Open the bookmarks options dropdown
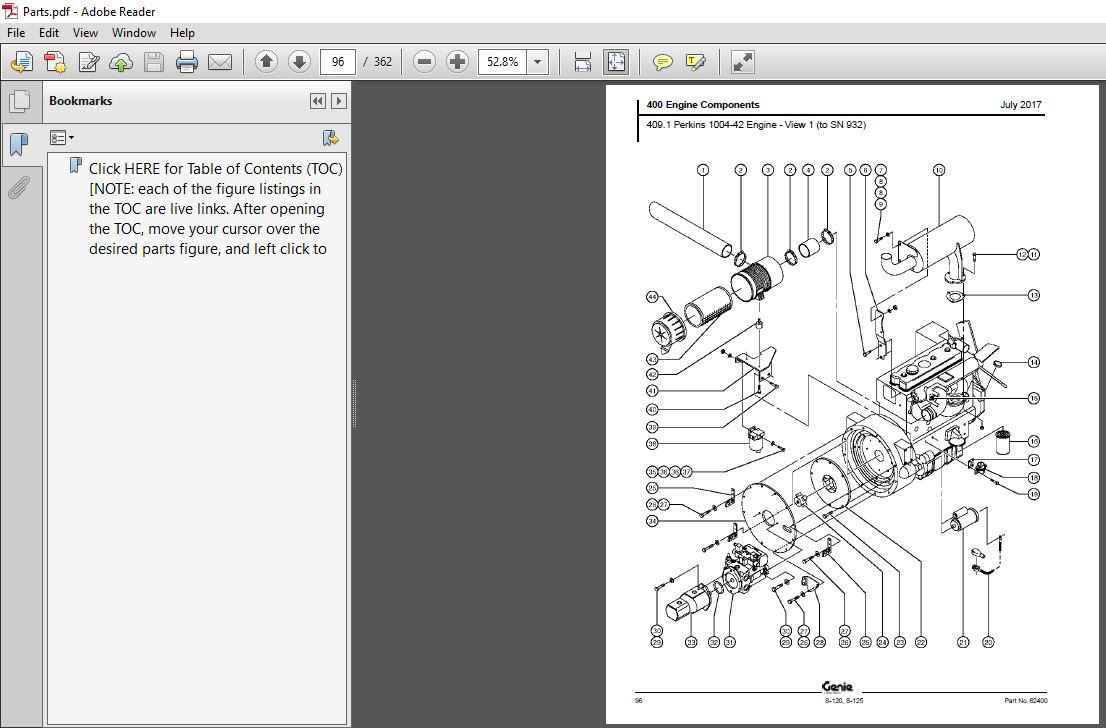1106x728 pixels. click(x=62, y=138)
